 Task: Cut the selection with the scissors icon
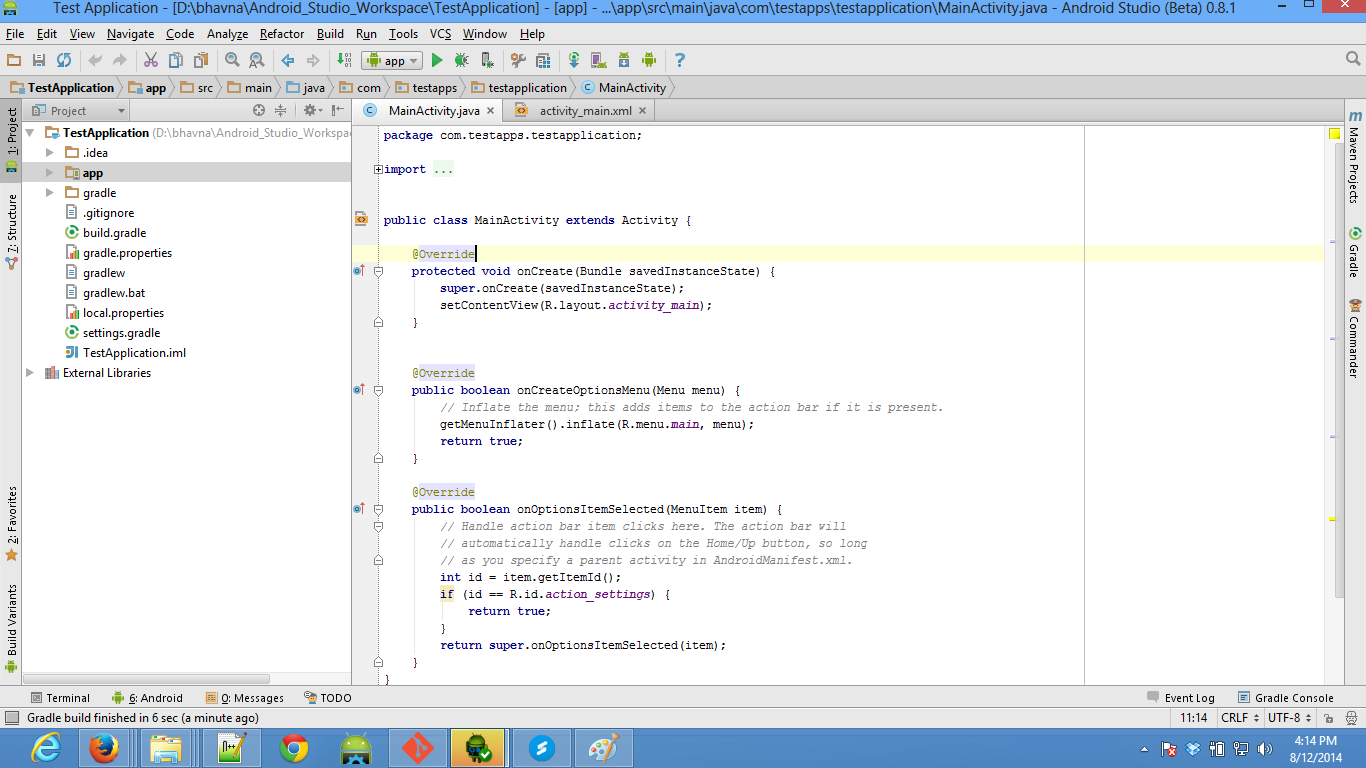[151, 61]
